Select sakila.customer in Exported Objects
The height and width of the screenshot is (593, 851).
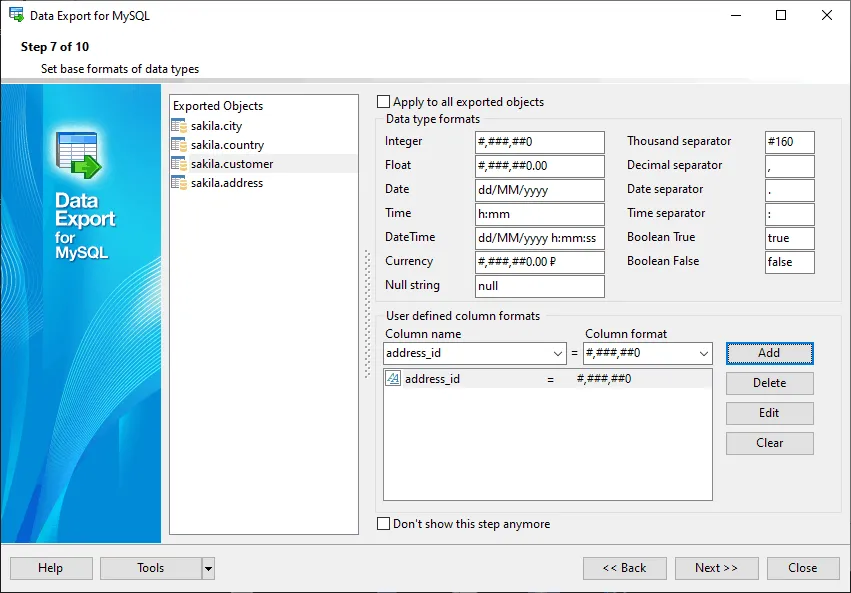click(264, 164)
